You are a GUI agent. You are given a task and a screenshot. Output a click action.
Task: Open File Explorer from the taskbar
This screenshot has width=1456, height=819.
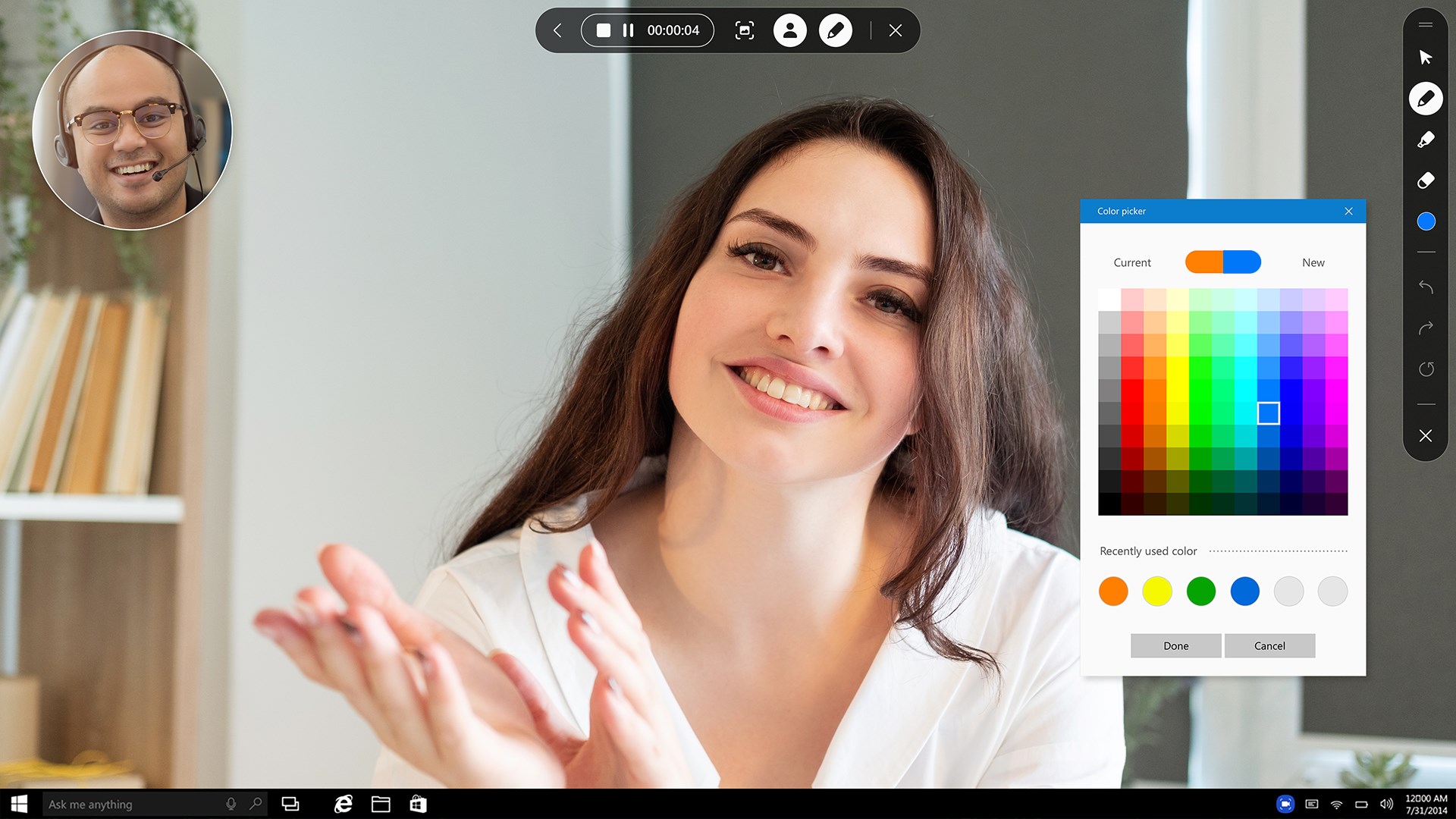coord(381,804)
